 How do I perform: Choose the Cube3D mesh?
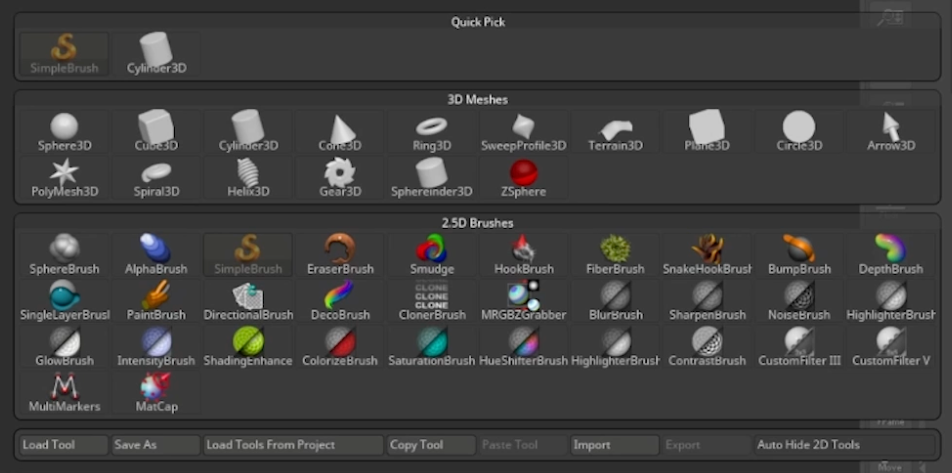tap(156, 132)
